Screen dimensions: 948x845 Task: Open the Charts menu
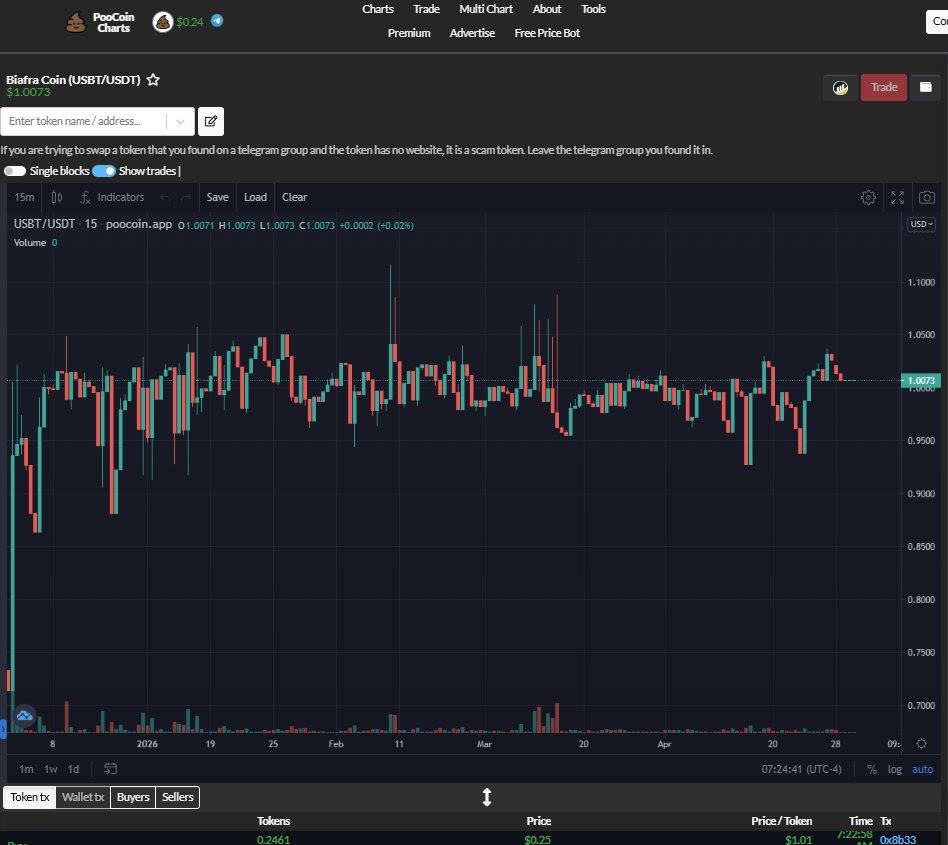point(378,9)
